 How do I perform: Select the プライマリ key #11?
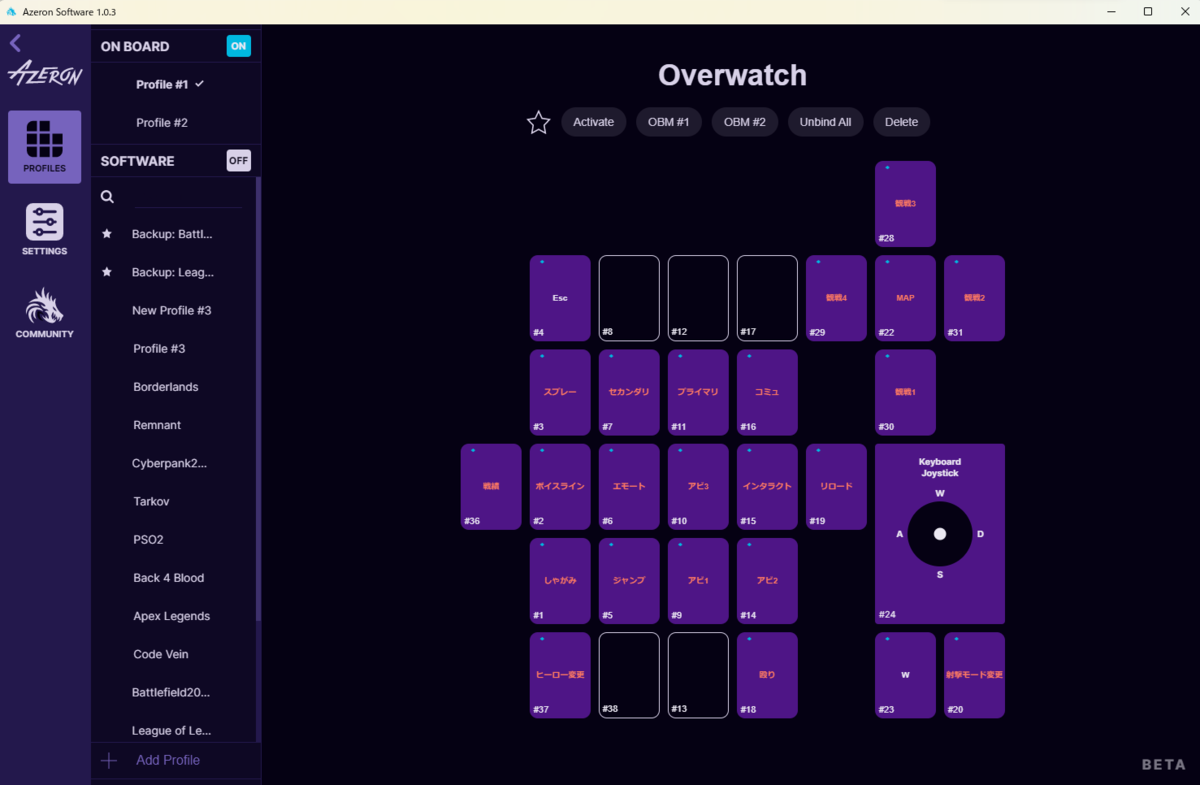point(698,392)
